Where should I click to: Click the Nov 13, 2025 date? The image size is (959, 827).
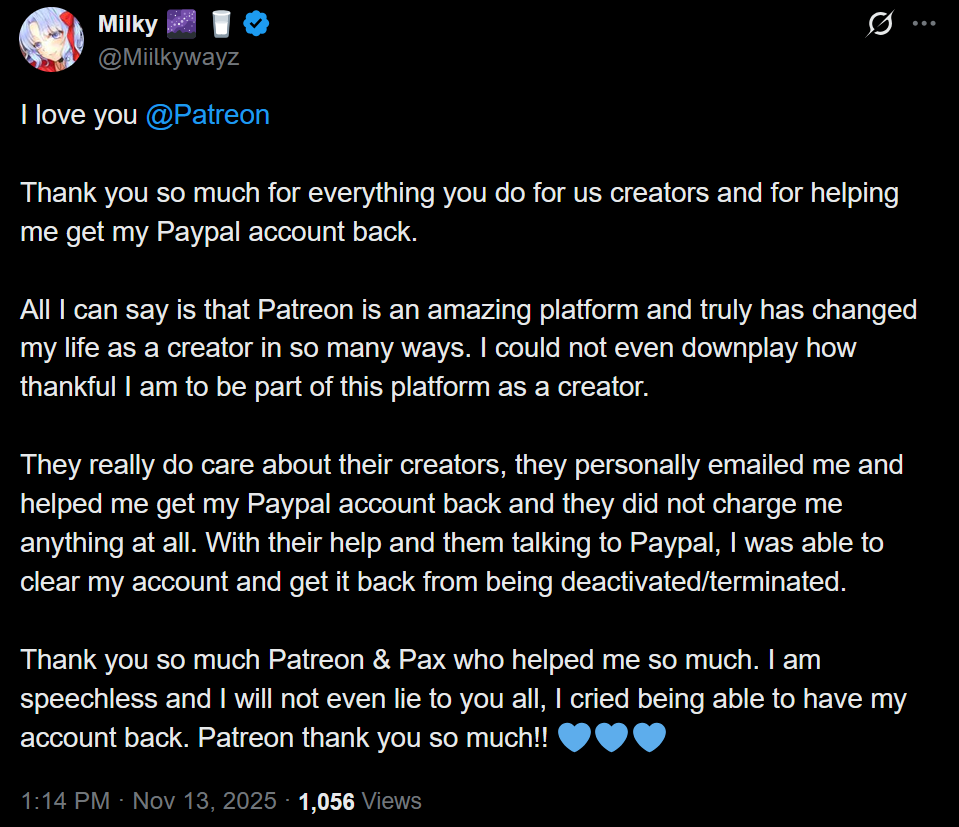(x=205, y=801)
